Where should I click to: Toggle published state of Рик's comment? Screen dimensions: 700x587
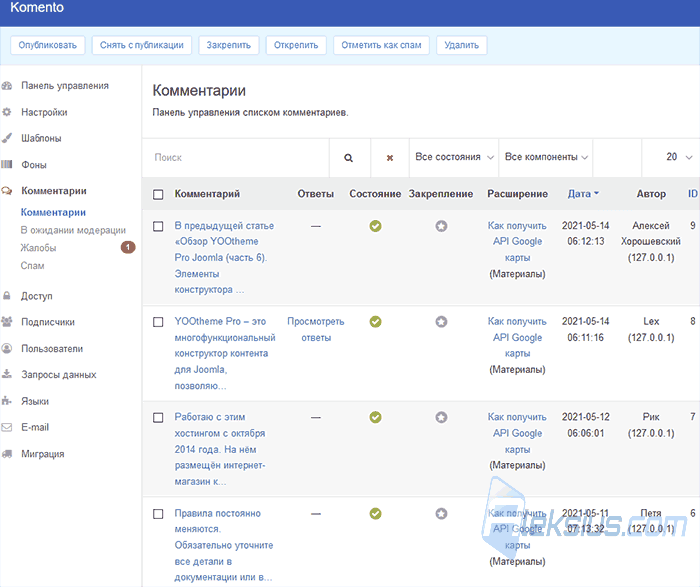coord(375,417)
